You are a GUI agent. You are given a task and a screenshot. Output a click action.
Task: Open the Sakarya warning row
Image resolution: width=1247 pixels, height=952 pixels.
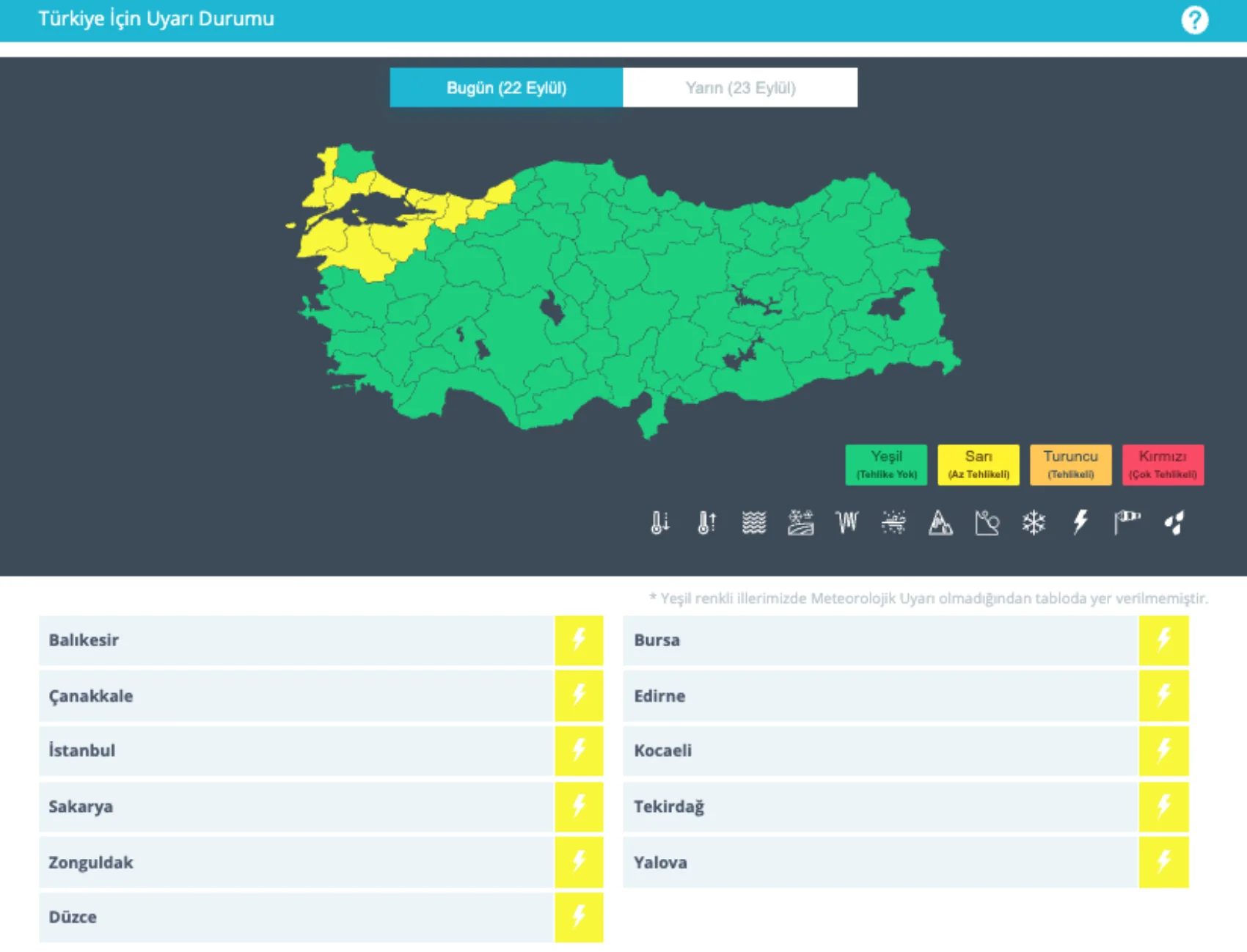point(321,806)
